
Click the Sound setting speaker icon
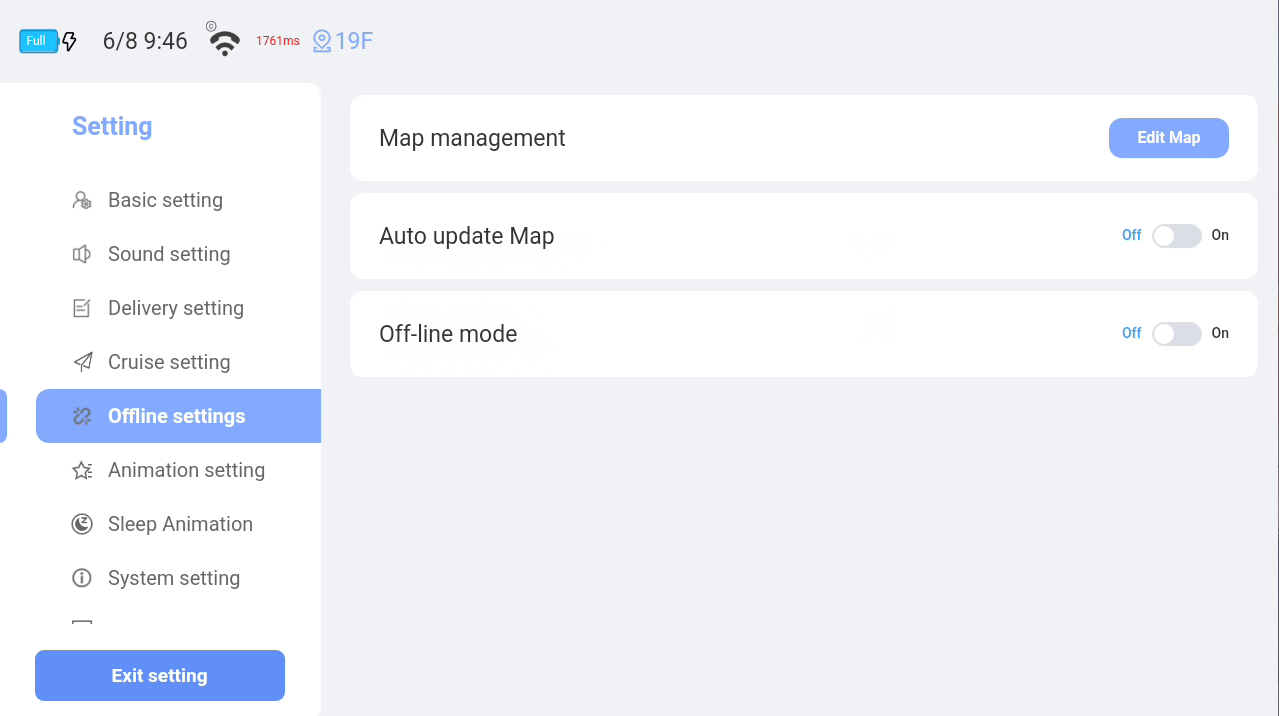tap(82, 254)
